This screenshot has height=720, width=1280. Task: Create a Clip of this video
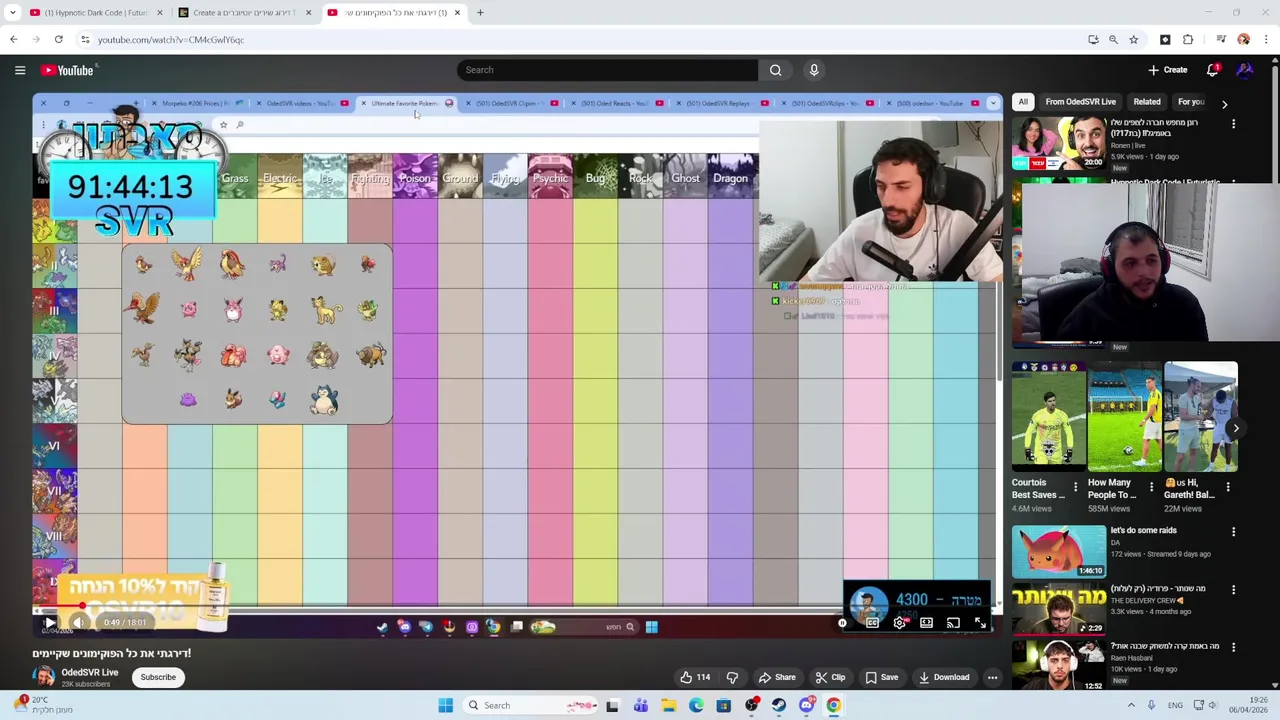click(x=830, y=677)
